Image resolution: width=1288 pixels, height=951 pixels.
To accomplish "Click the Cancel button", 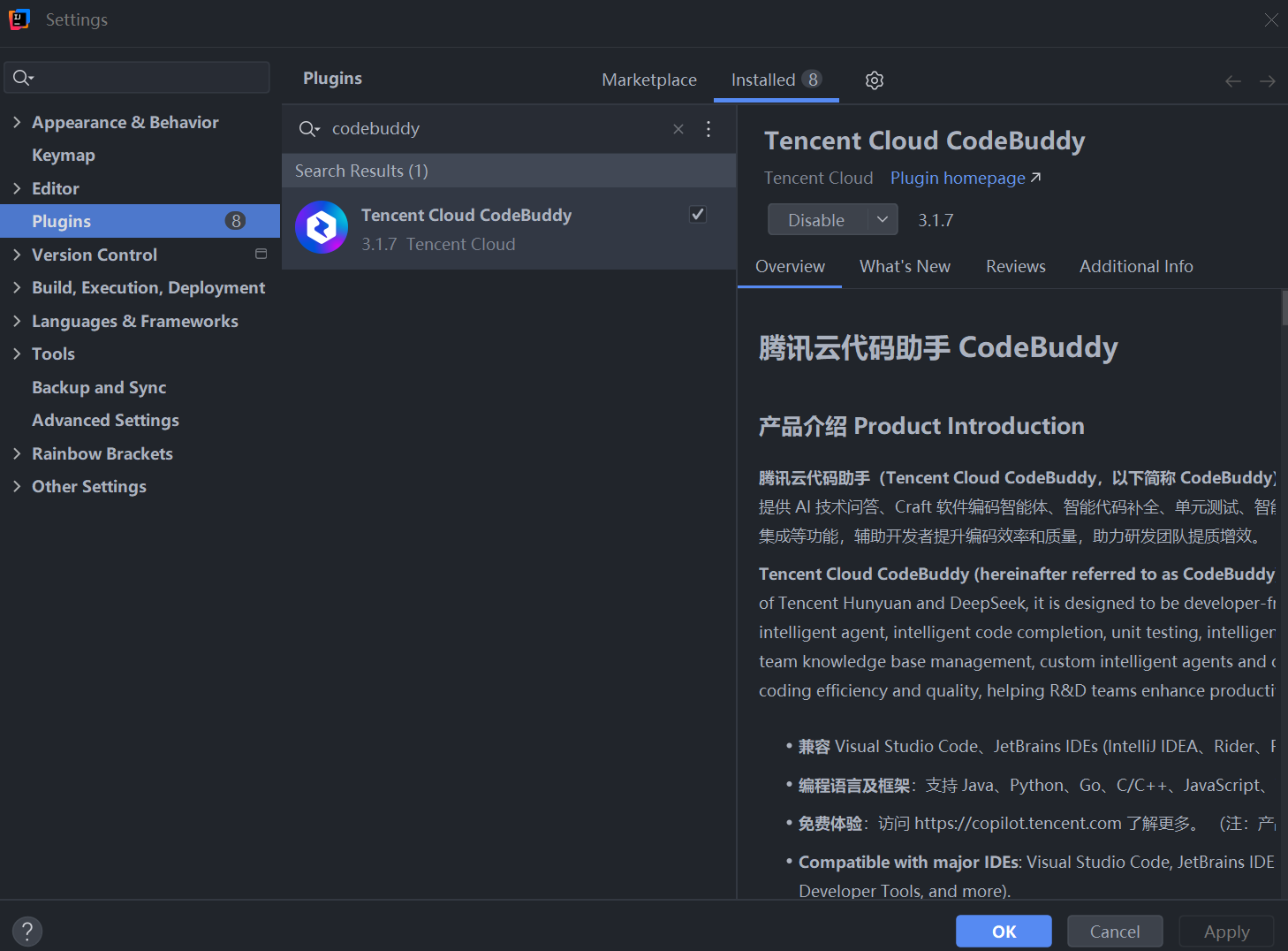I will 1115,932.
